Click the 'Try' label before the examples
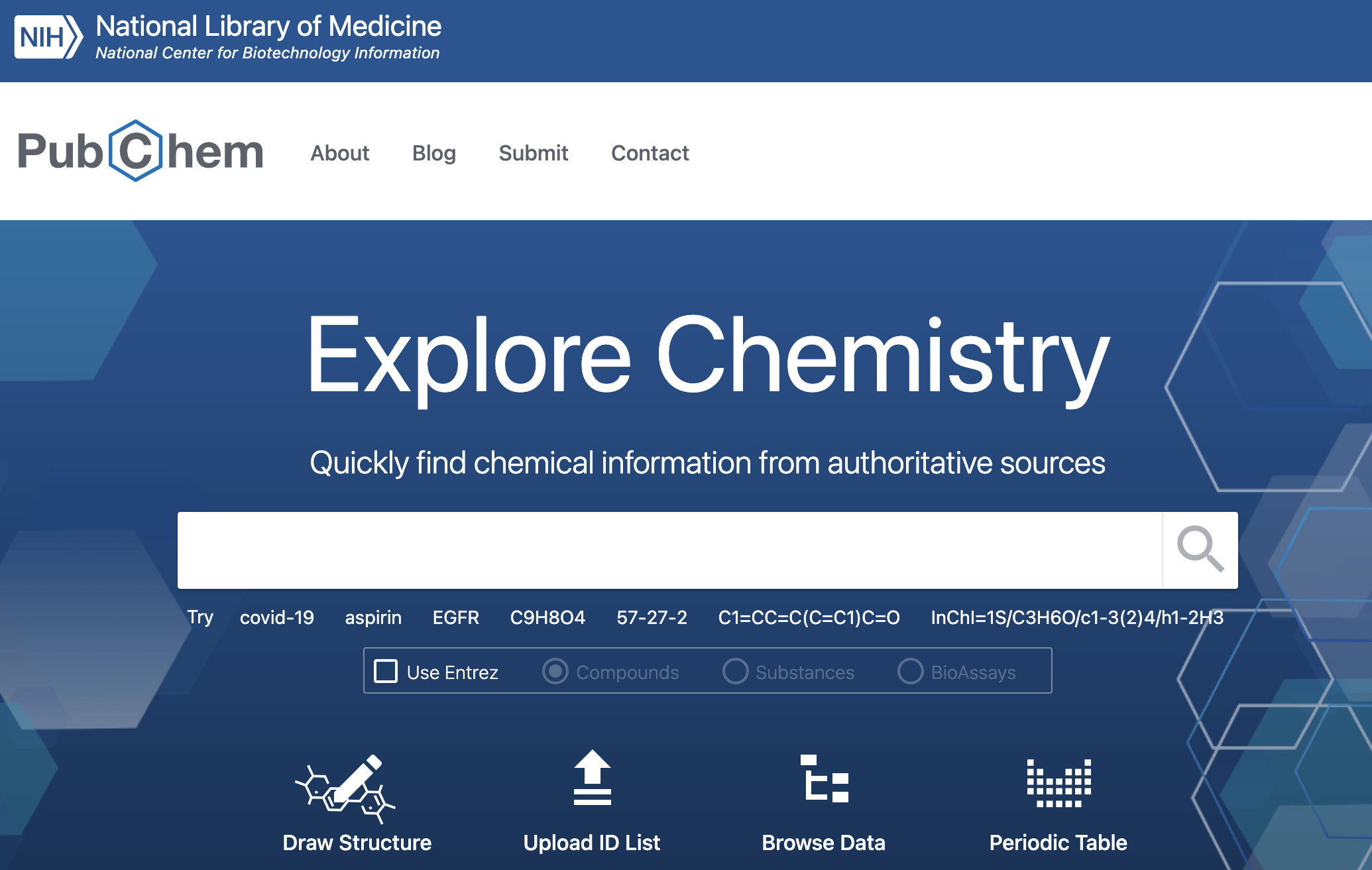This screenshot has height=870, width=1372. pyautogui.click(x=200, y=617)
